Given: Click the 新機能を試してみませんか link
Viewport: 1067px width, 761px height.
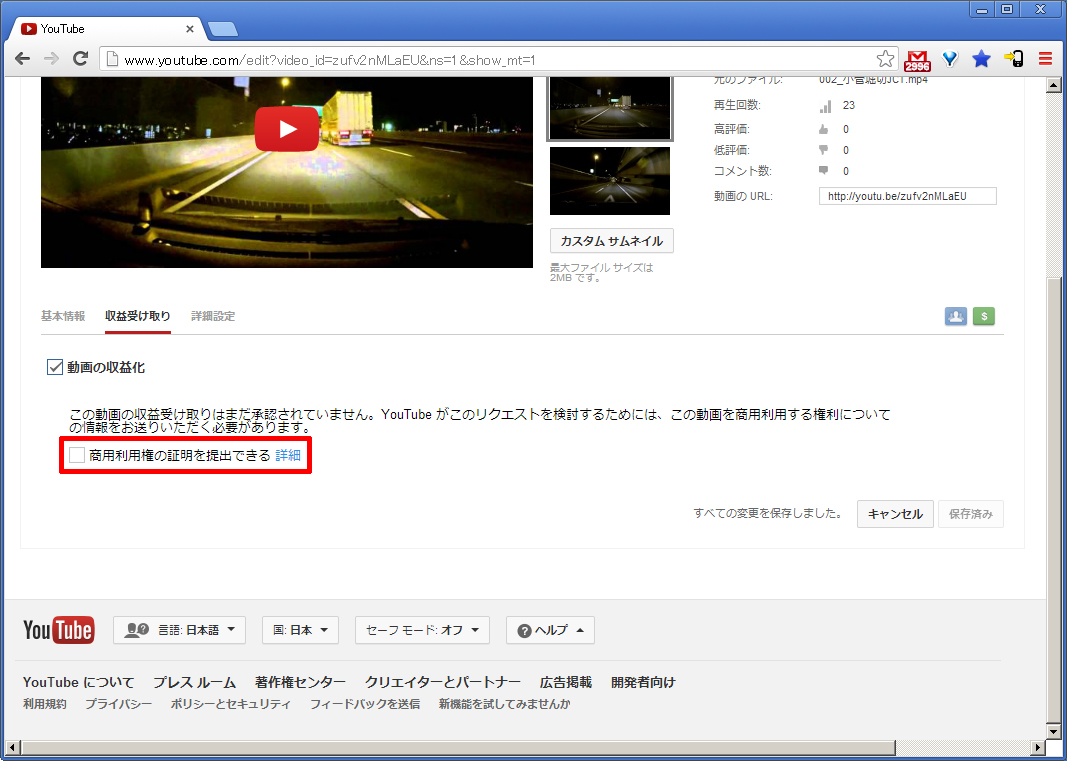Looking at the screenshot, I should (x=504, y=704).
